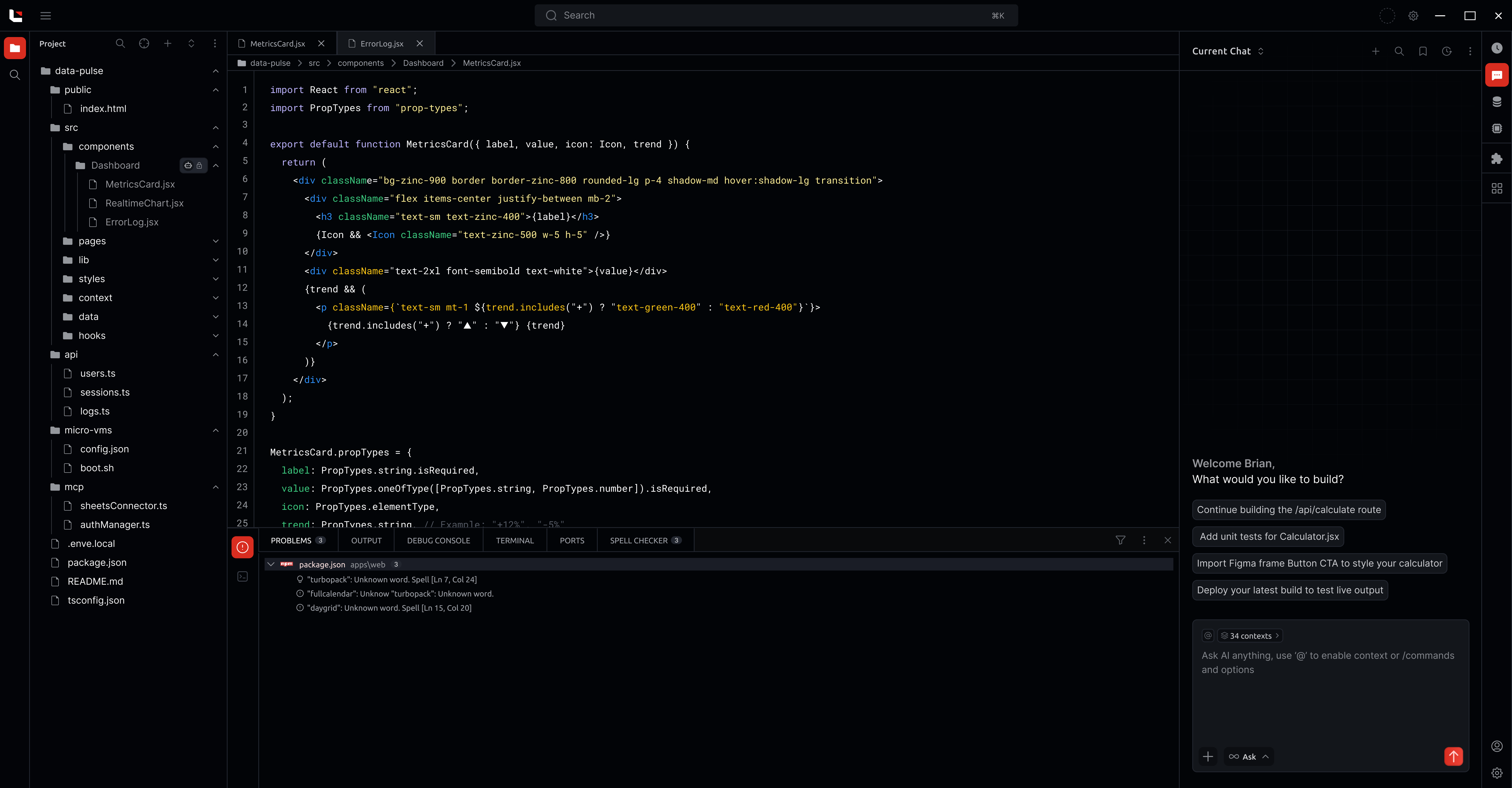Open the locate file crosshair icon in Project panel
The width and height of the screenshot is (1512, 788).
[x=144, y=43]
